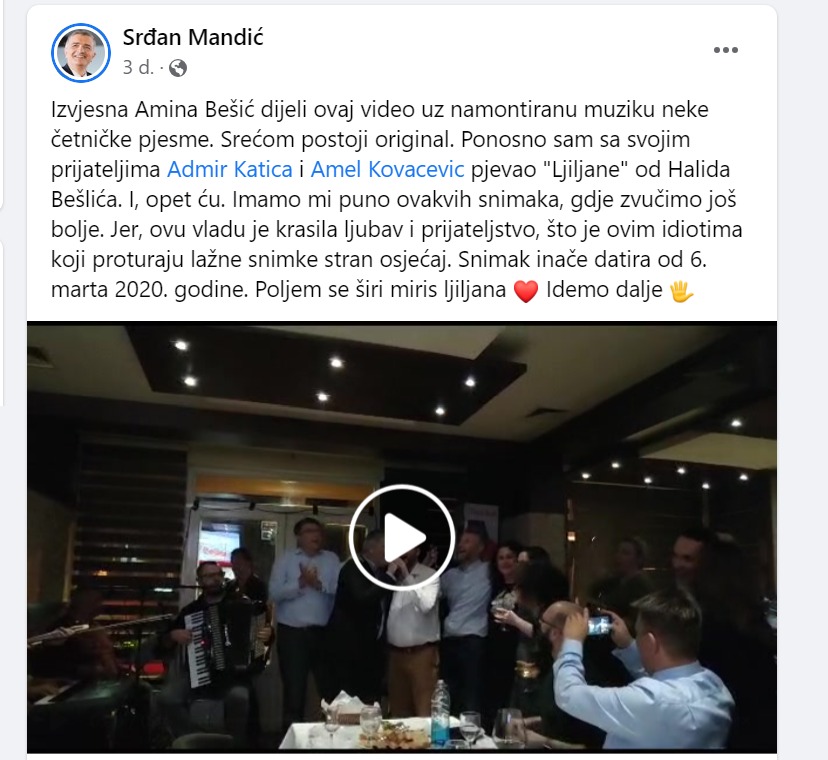Open Amel Kovacevic's tagged profile

(x=388, y=170)
